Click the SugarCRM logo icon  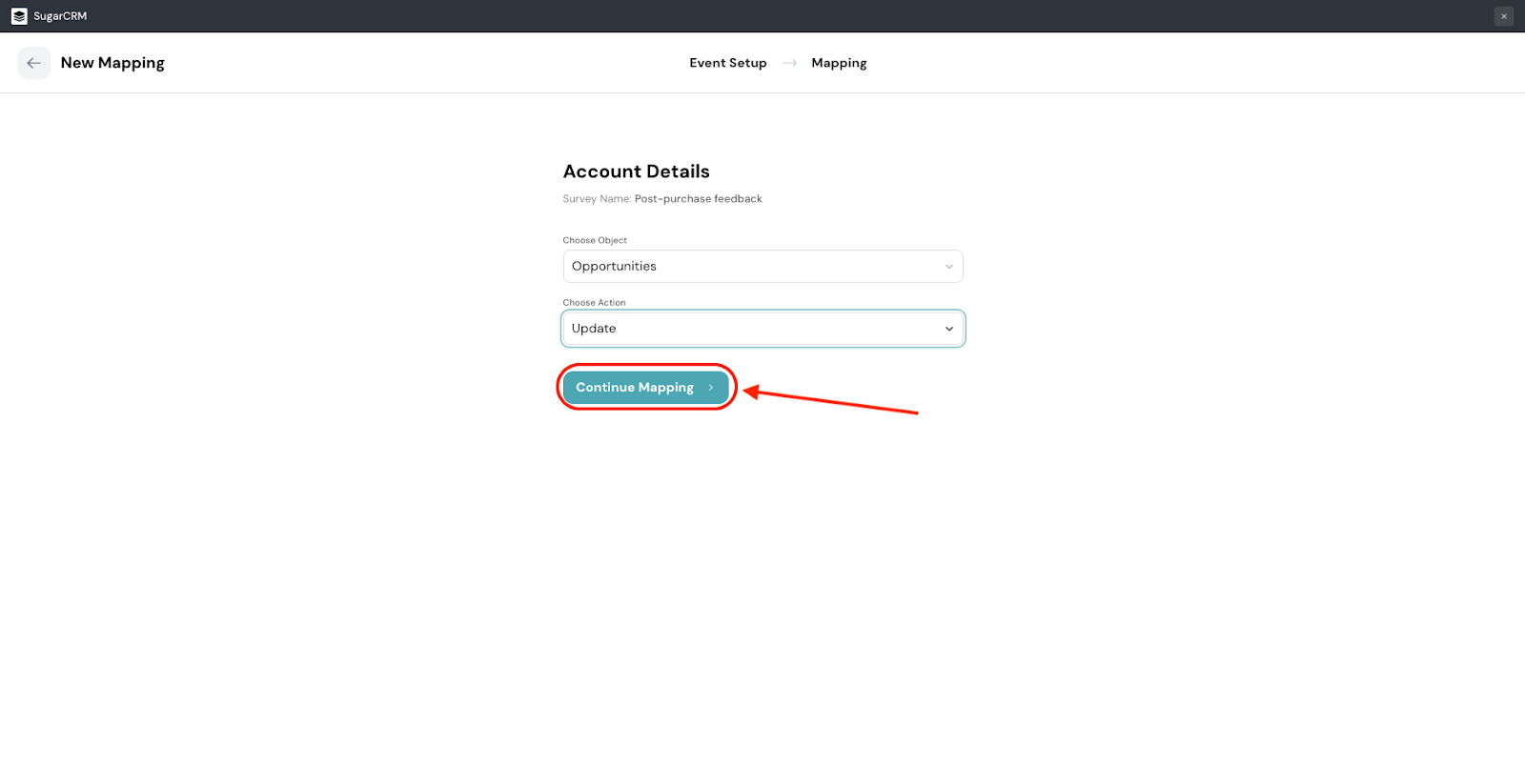19,16
